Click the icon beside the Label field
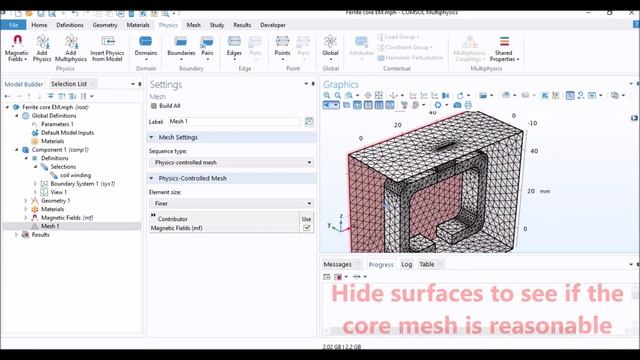 pos(309,121)
